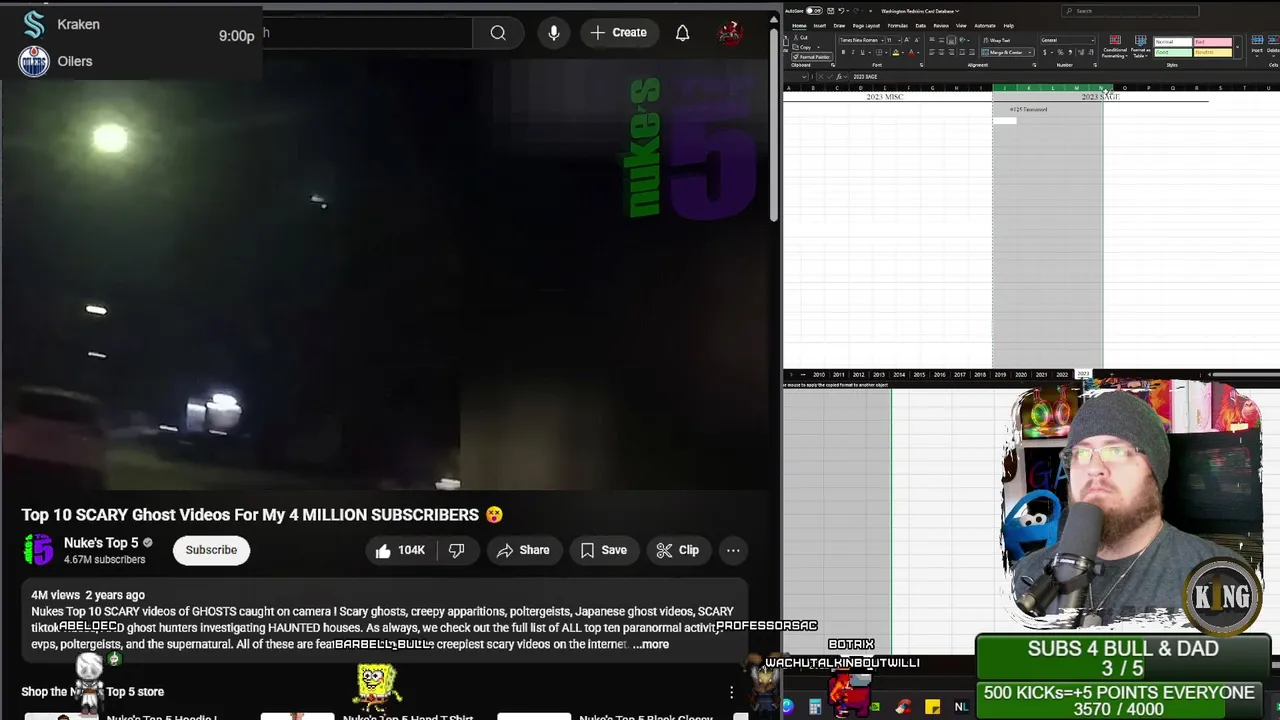
Task: Click Cut in Excel clipboard group
Action: pos(800,37)
